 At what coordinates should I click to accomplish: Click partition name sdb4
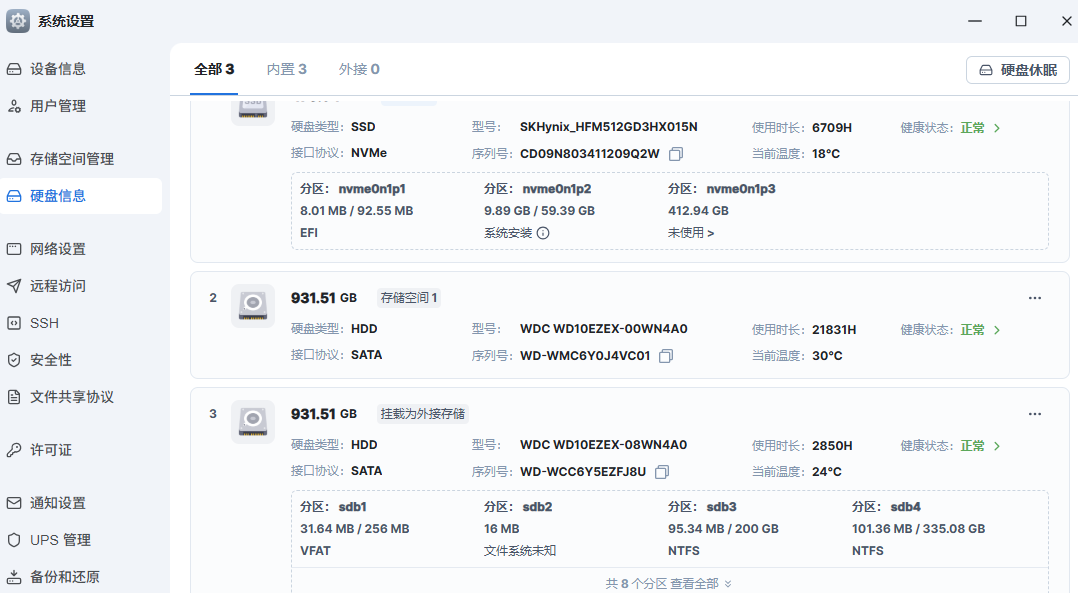point(905,507)
